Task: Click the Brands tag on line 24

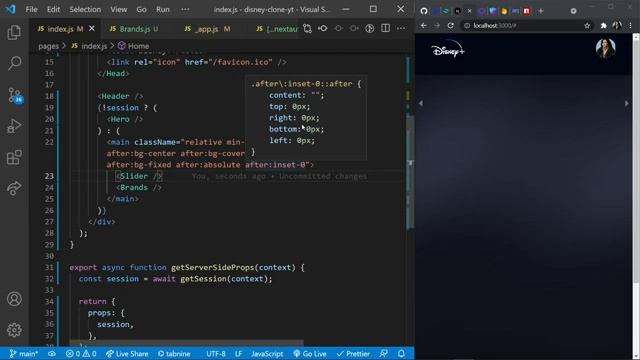Action: tap(134, 187)
